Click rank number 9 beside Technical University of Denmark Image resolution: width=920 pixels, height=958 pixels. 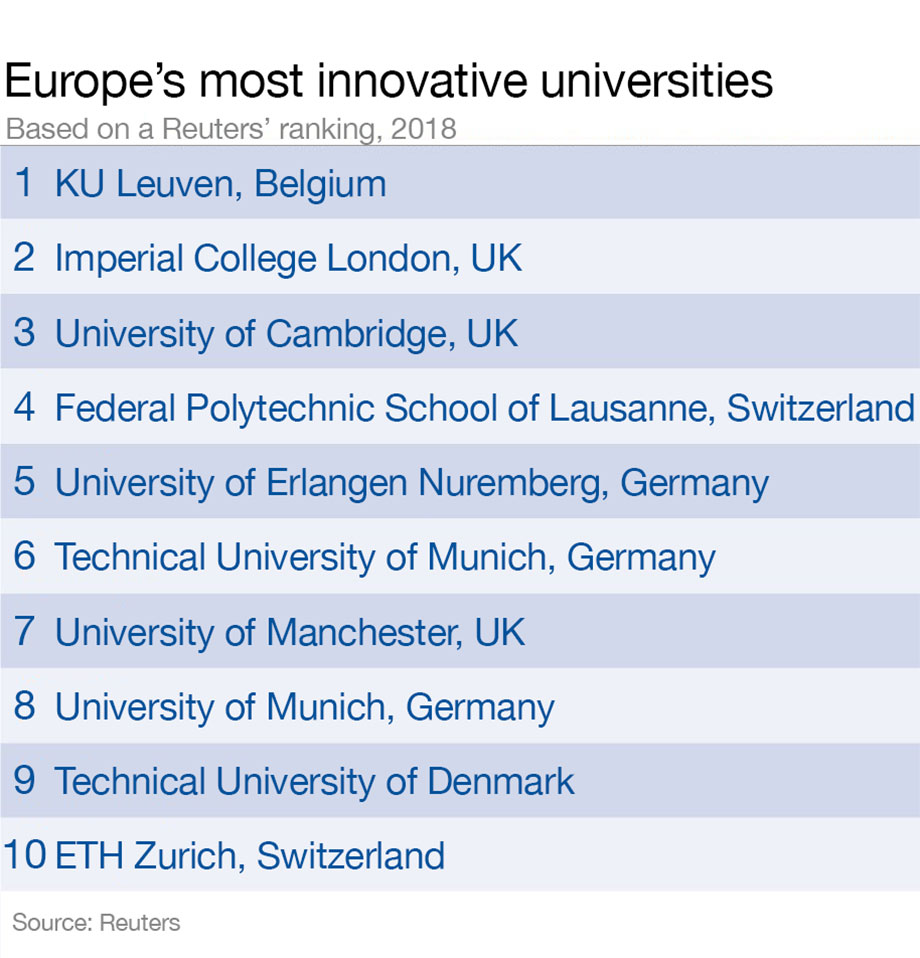tap(24, 781)
